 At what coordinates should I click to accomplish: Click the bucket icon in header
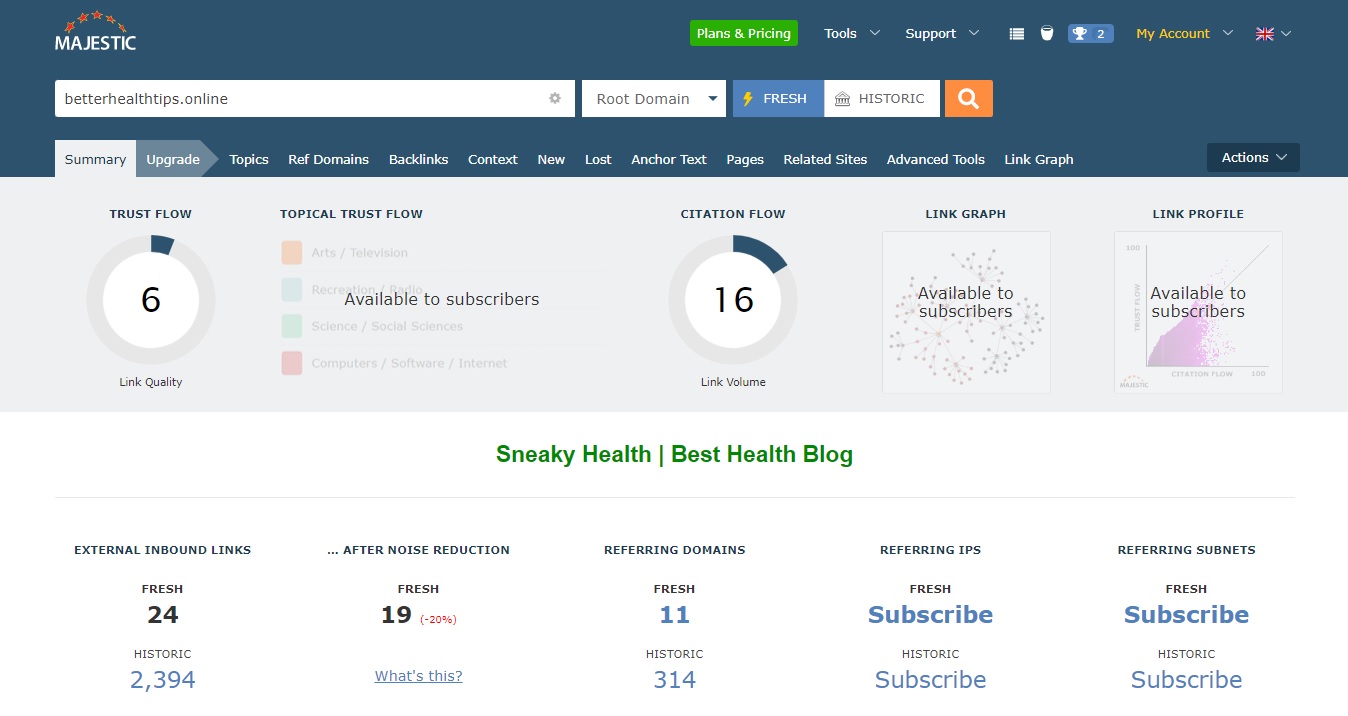[1047, 33]
